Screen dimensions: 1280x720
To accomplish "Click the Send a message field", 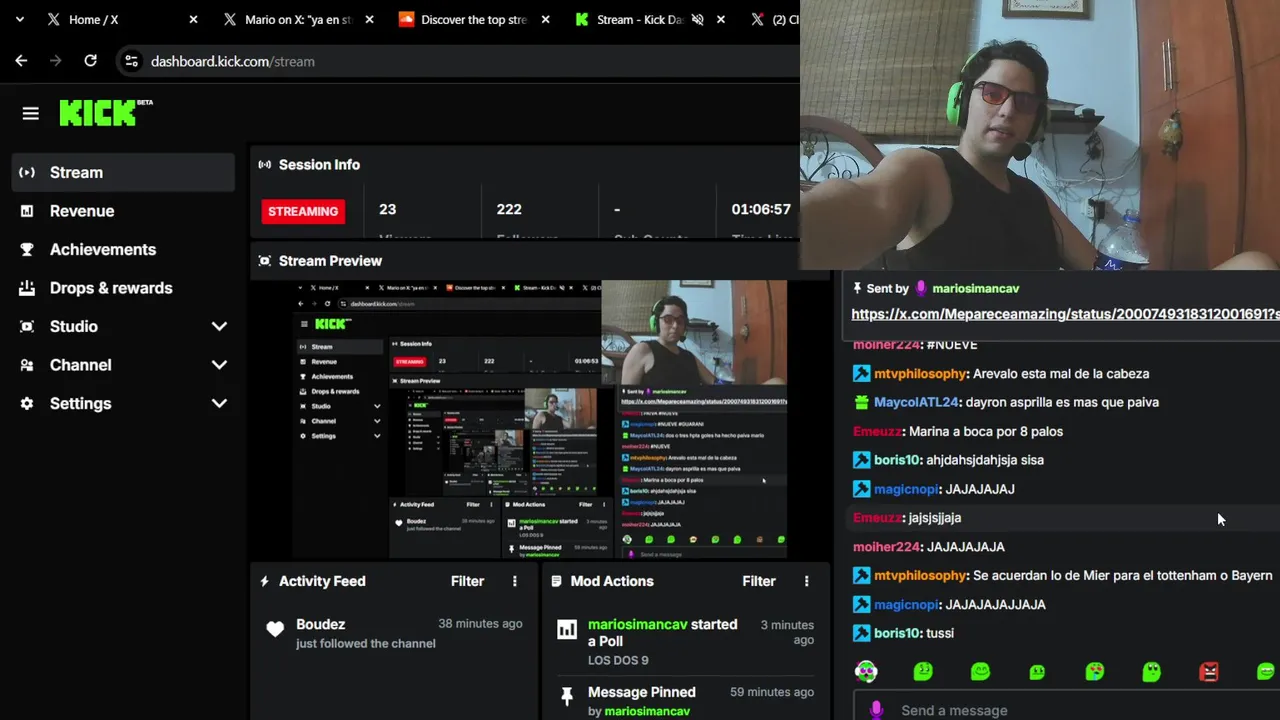I will [x=1066, y=710].
